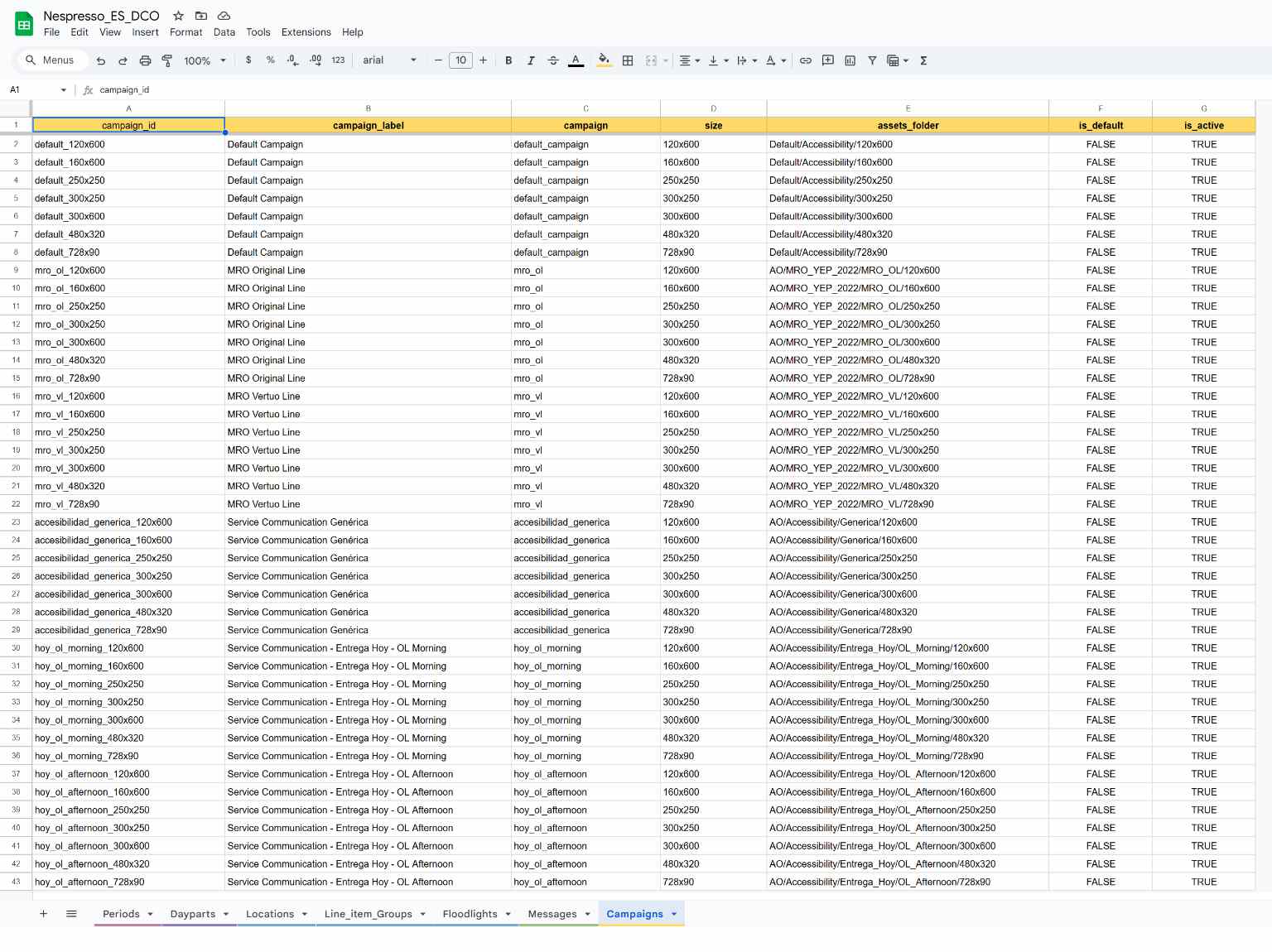Open the Extensions menu

tap(306, 32)
